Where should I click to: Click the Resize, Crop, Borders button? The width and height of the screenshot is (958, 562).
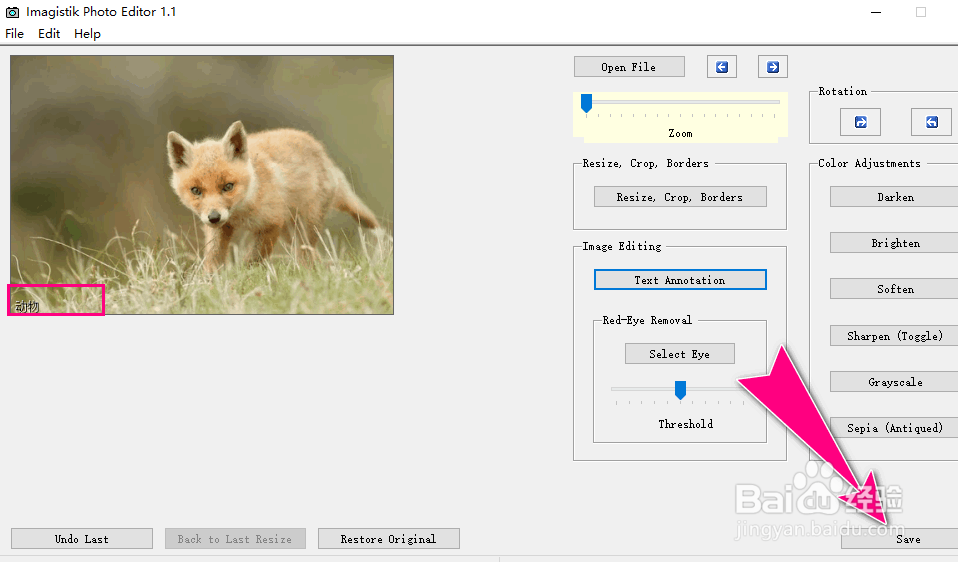680,197
